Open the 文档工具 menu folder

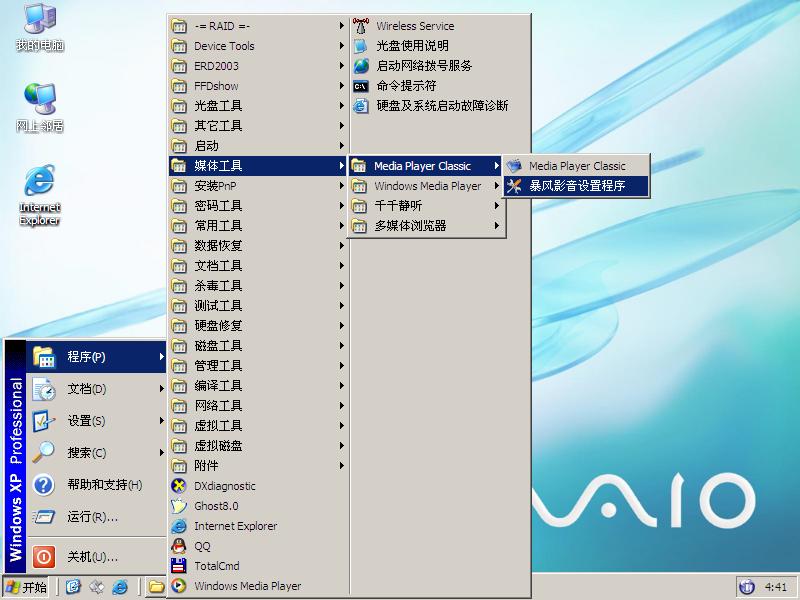click(x=259, y=266)
